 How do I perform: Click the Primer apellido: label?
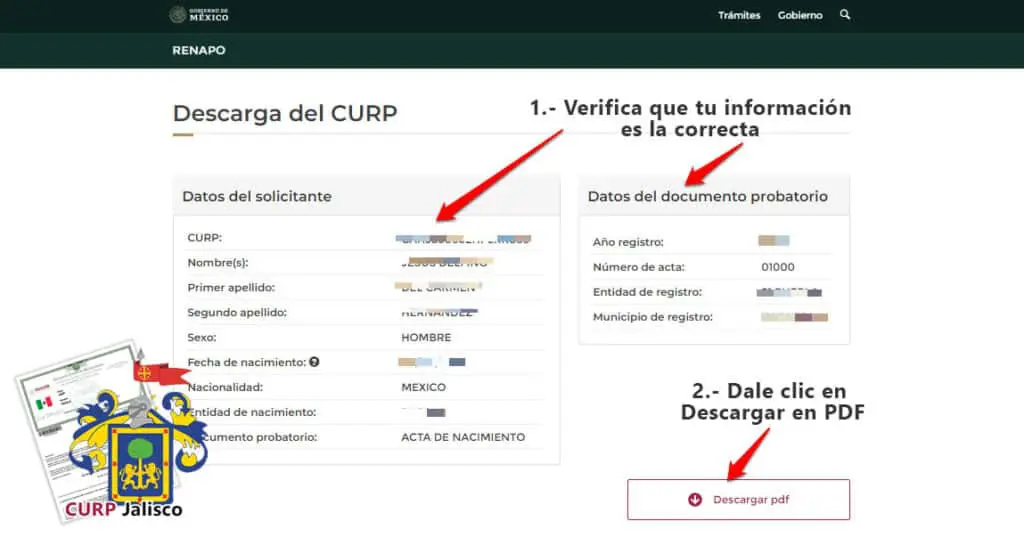[231, 287]
